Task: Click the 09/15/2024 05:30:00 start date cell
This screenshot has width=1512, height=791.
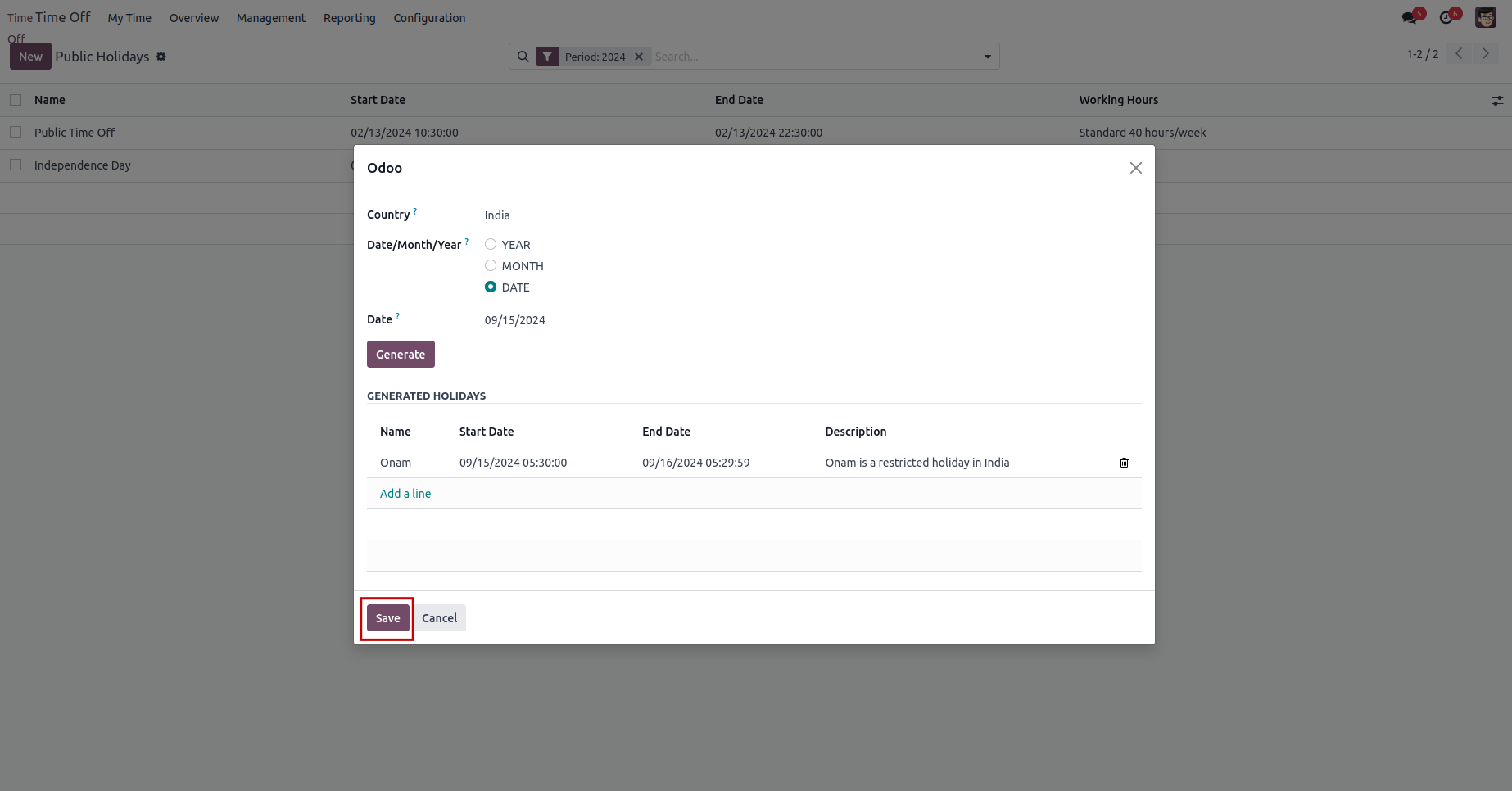Action: tap(514, 463)
